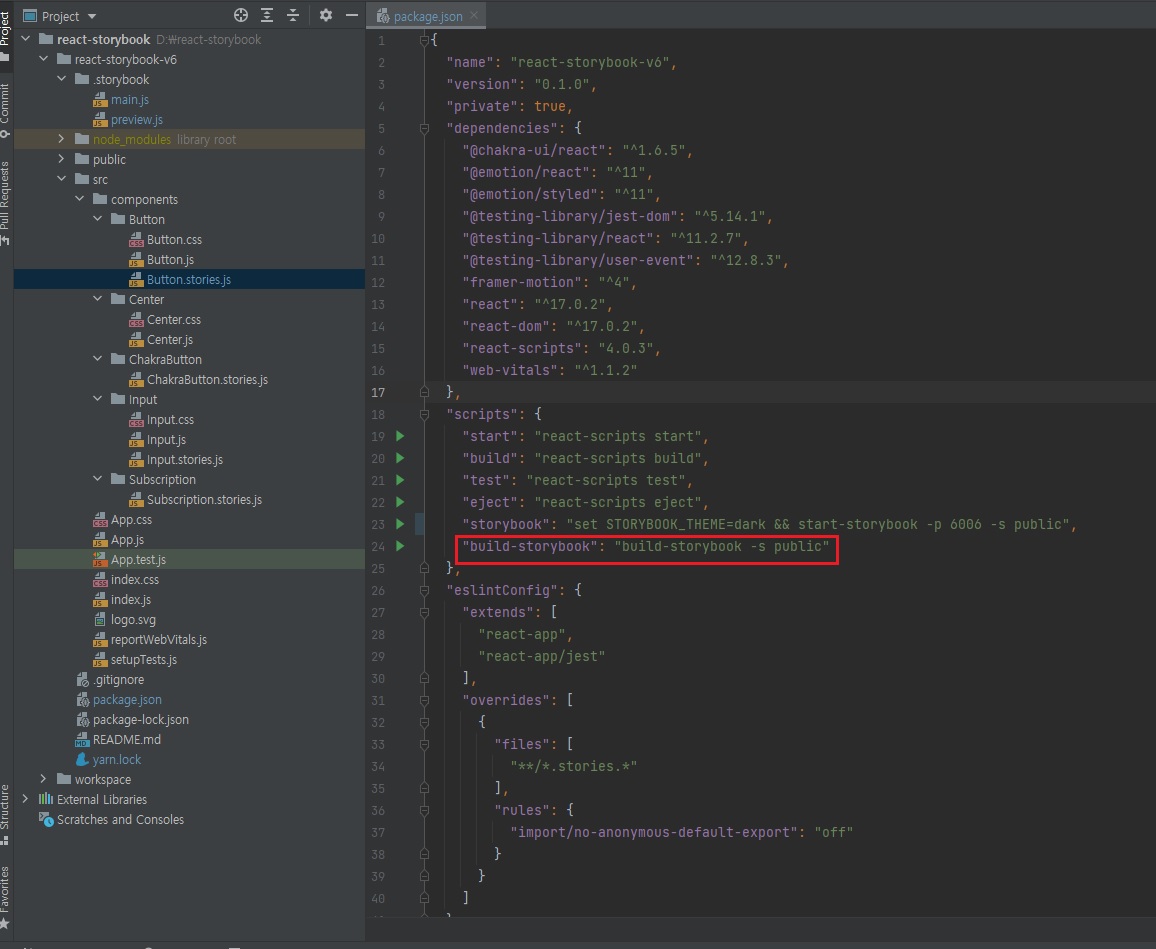This screenshot has width=1156, height=949.
Task: Expand External Libraries node
Action: (26, 799)
